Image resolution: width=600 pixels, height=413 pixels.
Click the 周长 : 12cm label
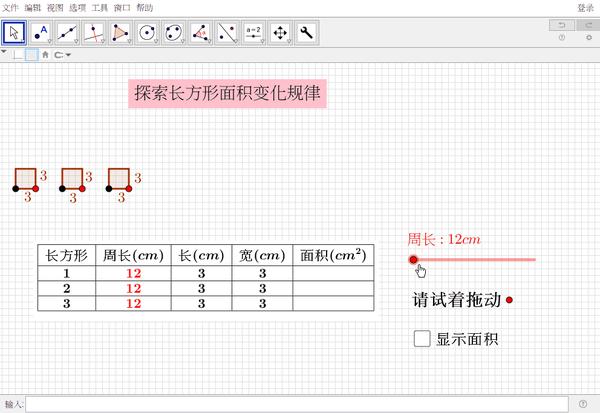click(x=444, y=240)
